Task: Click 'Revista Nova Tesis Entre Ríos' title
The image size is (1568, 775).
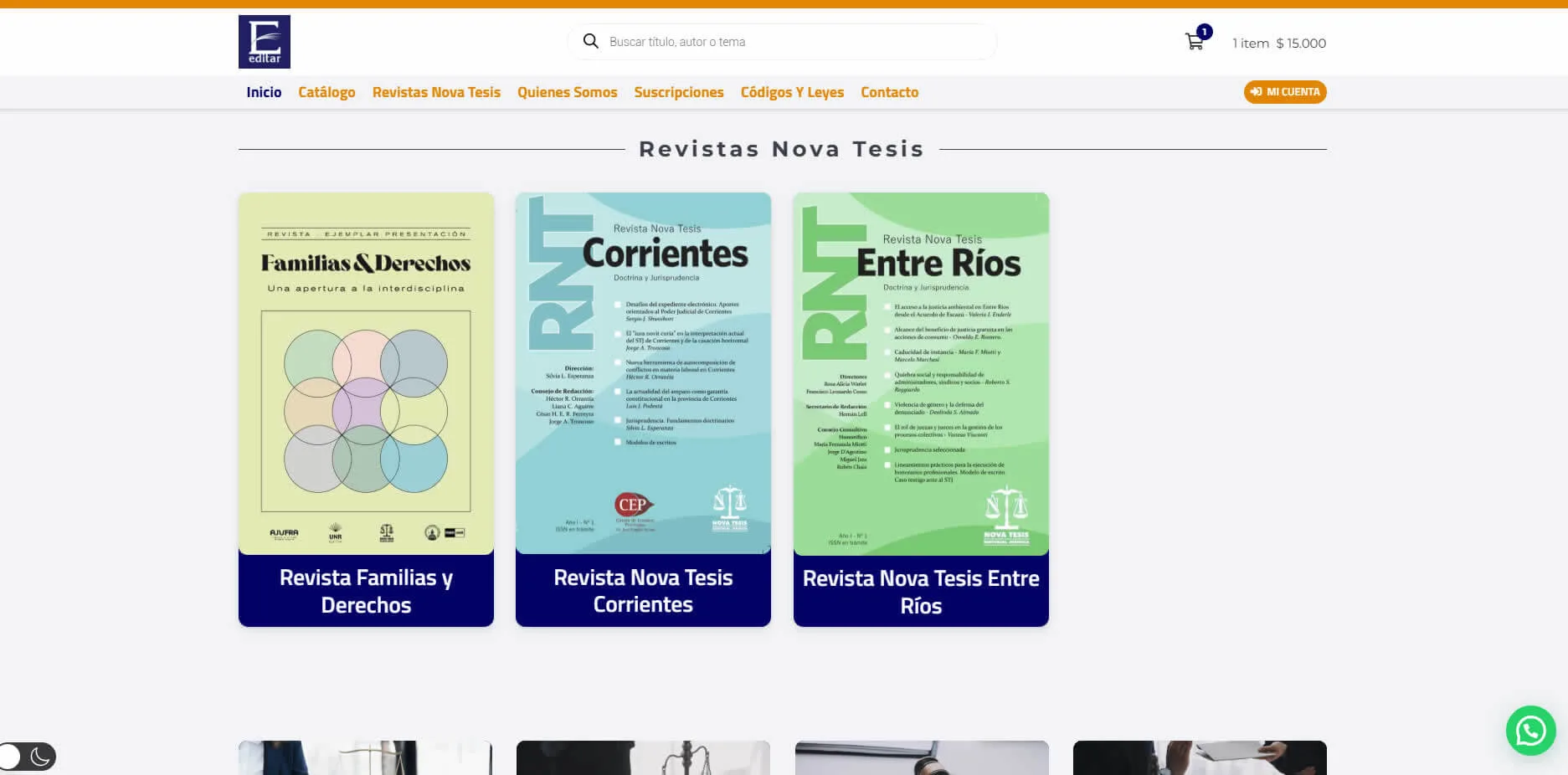Action: click(921, 592)
